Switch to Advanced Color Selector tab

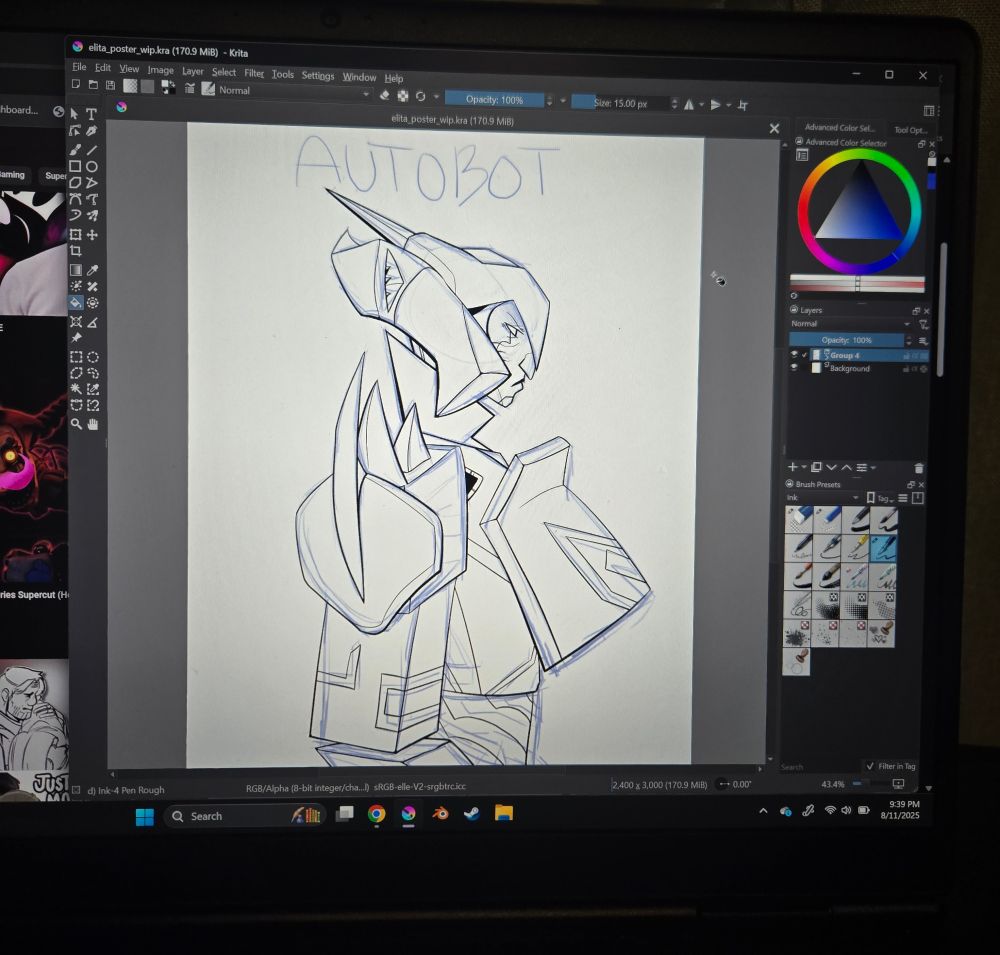839,128
